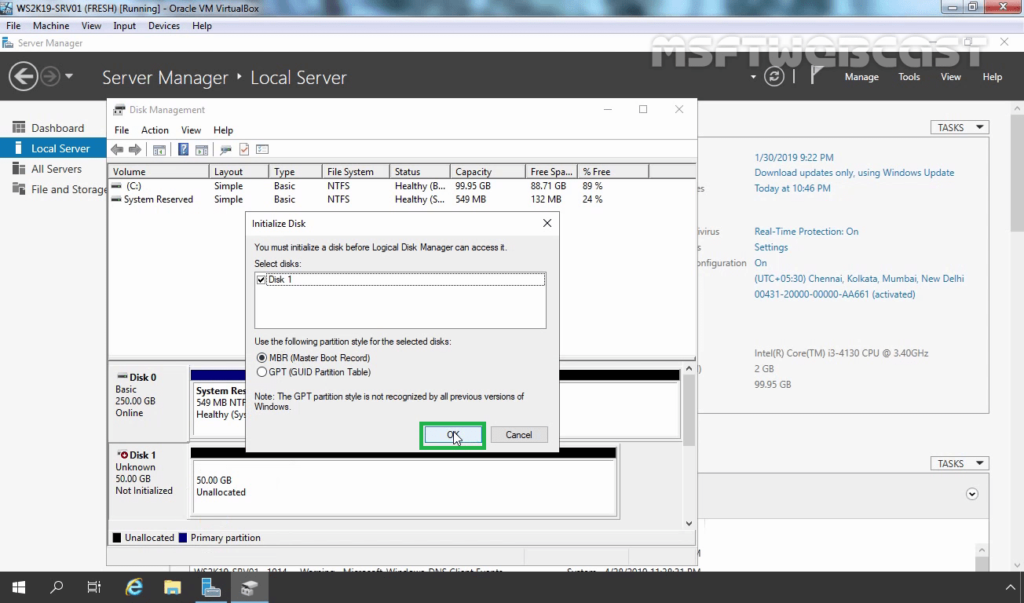
Task: Open Disk Management File menu
Action: click(x=121, y=130)
